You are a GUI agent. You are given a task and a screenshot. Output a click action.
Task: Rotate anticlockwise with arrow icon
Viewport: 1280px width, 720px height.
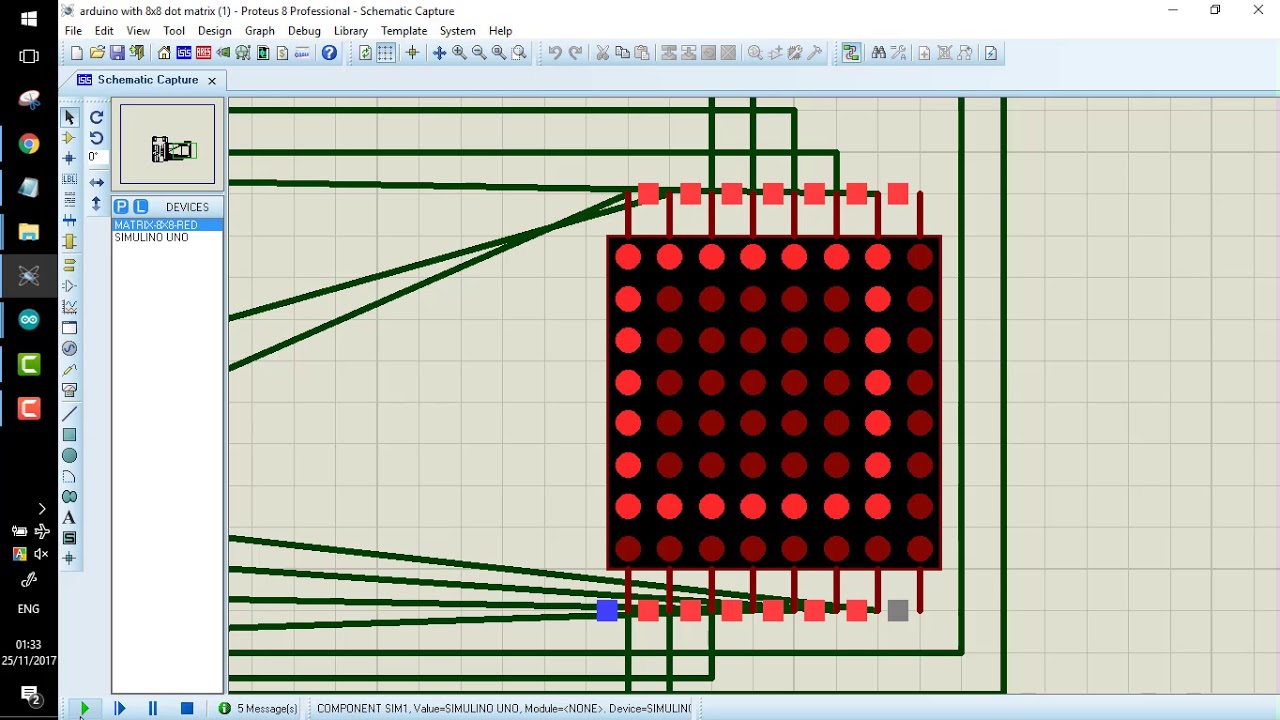[96, 138]
